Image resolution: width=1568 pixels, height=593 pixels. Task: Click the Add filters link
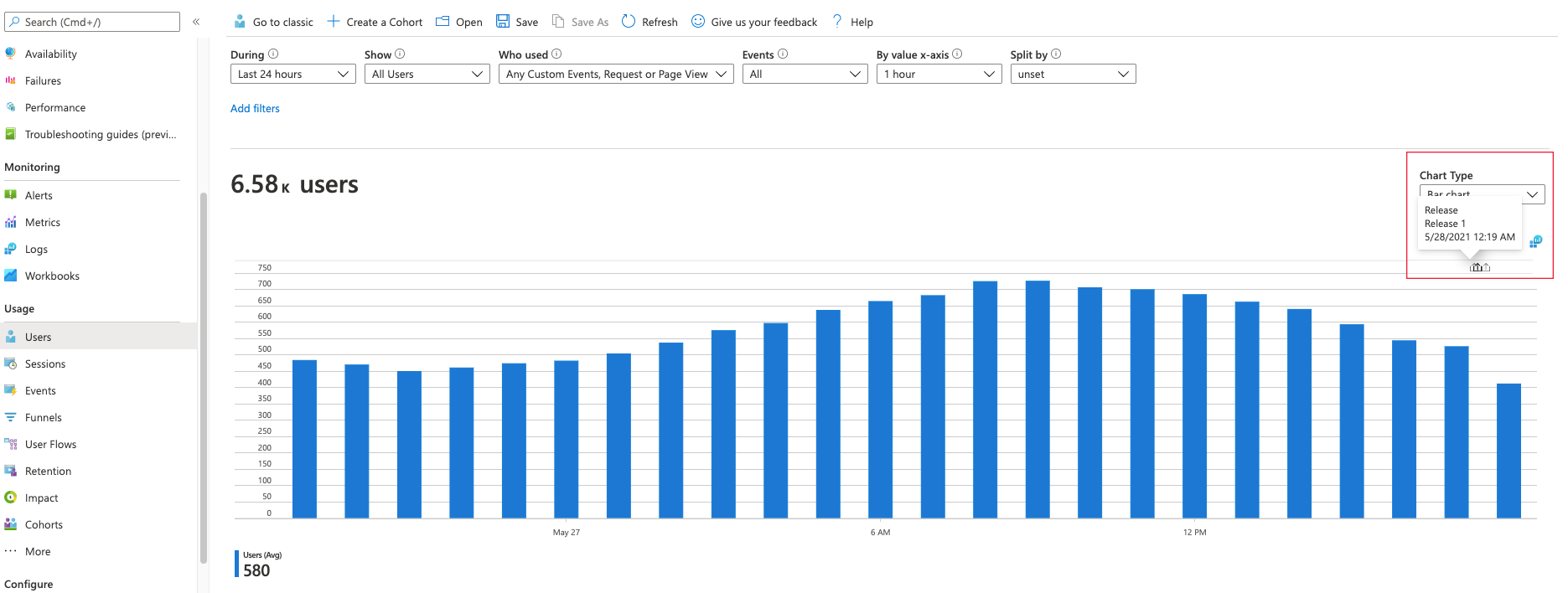[x=255, y=108]
